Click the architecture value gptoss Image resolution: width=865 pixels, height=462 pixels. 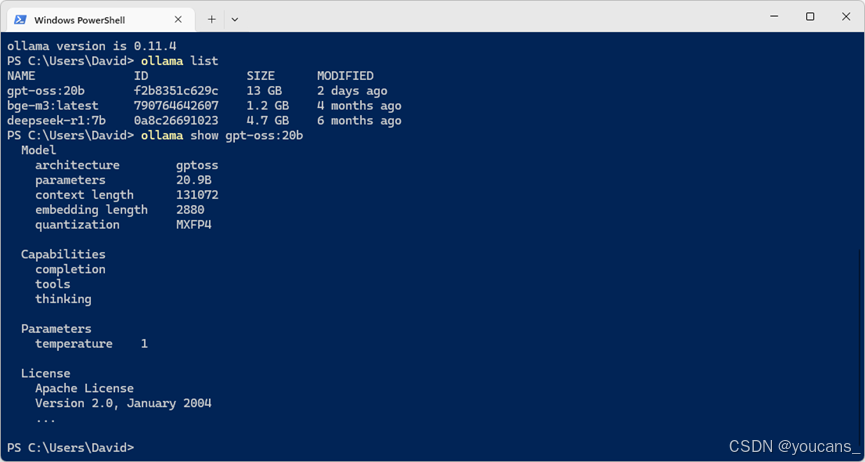197,165
